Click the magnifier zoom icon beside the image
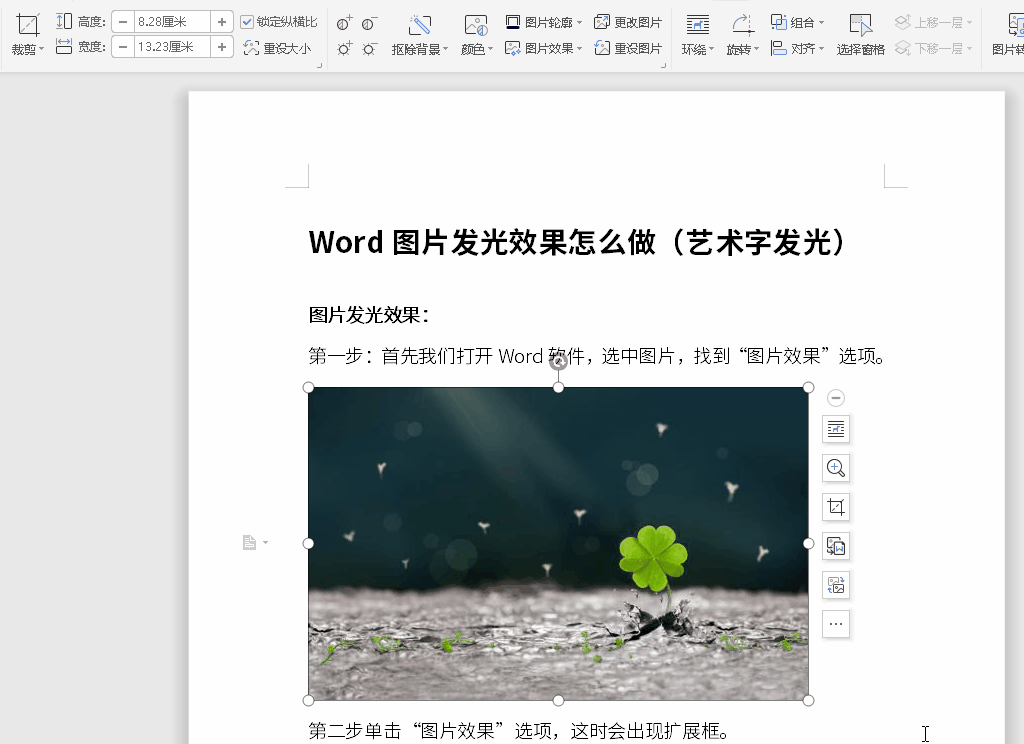1024x744 pixels. click(836, 468)
